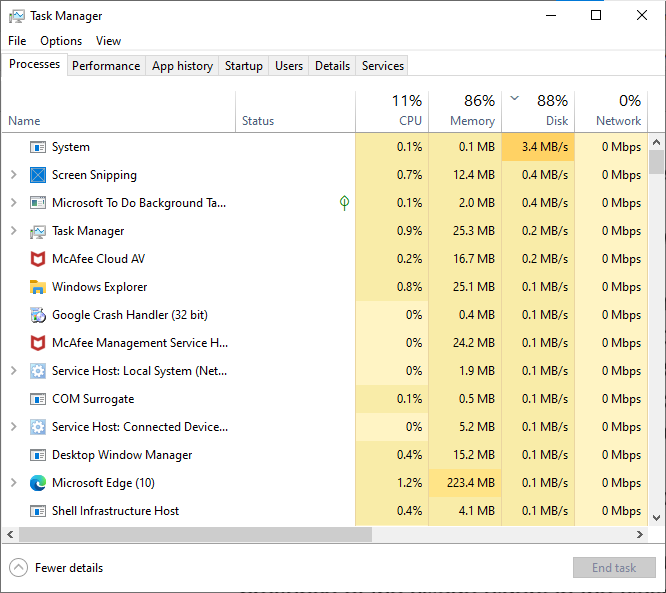Click the '25.3 MB' memory value
This screenshot has width=666, height=593.
tap(474, 231)
